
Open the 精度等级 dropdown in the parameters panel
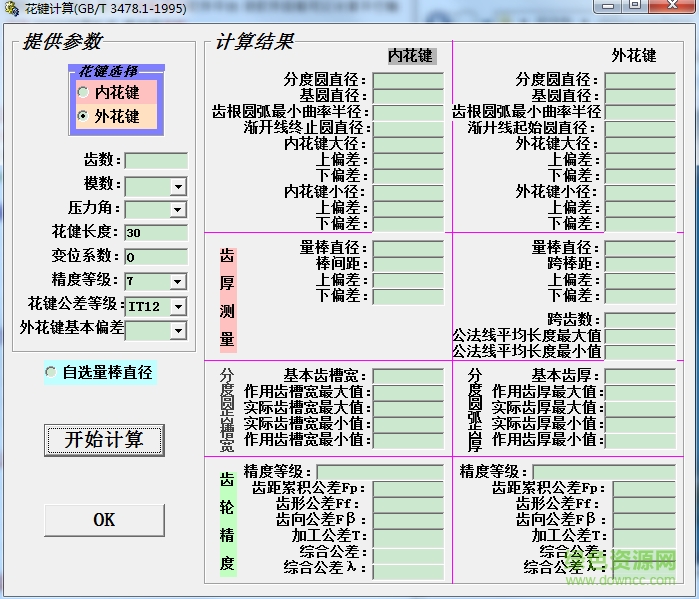point(178,282)
